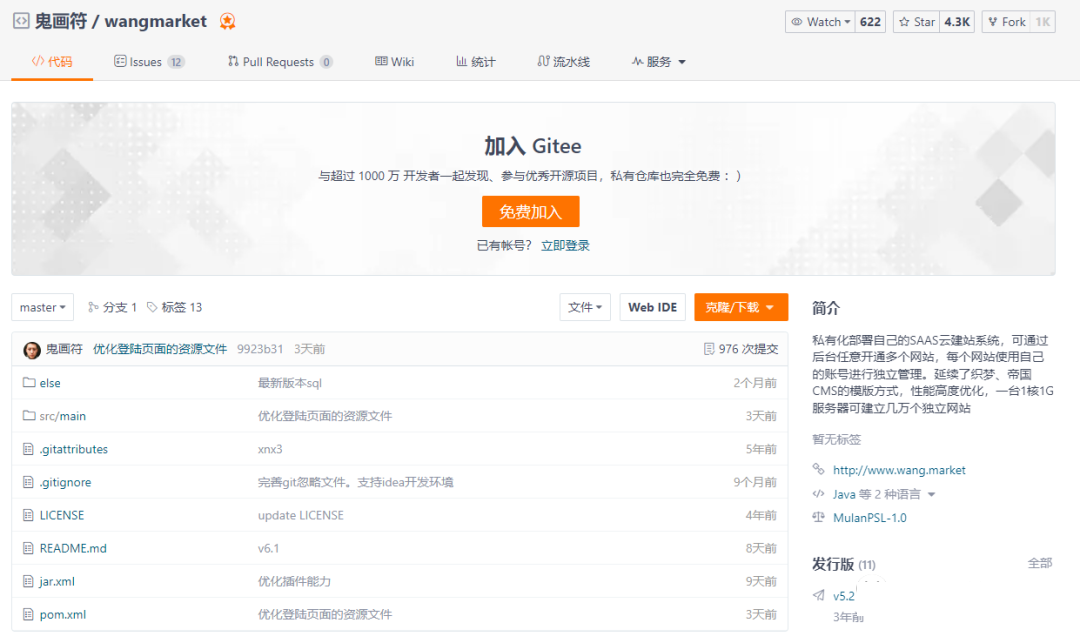Click the code brackets icon beside the repository name
This screenshot has width=1080, height=643.
click(20, 20)
